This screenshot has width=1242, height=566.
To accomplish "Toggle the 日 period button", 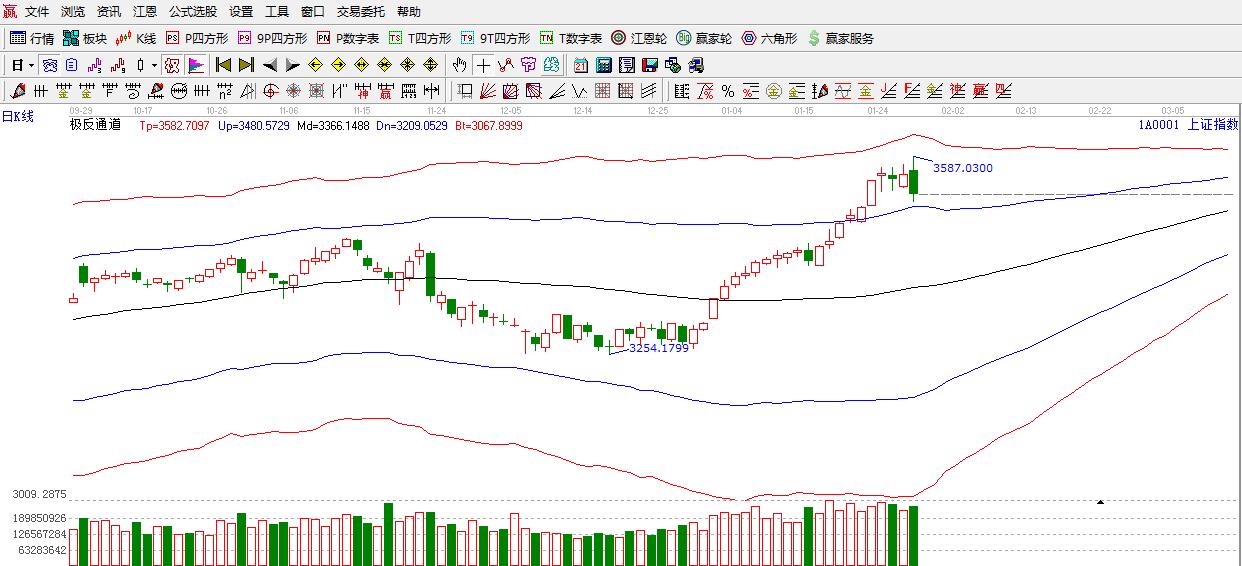I will [17, 66].
